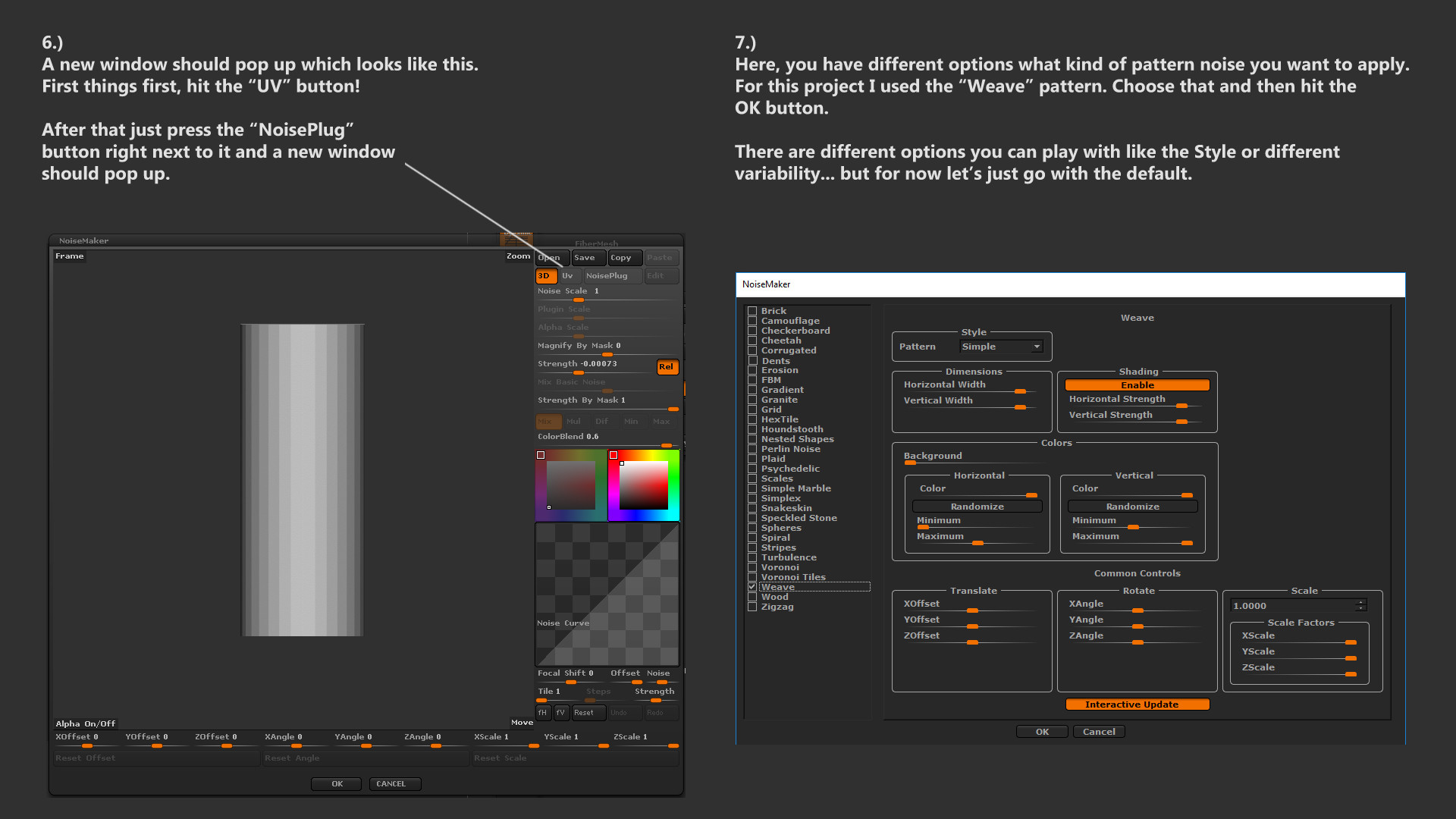This screenshot has height=819, width=1456.
Task: Click the Open button in NoiseMaker
Action: click(551, 258)
